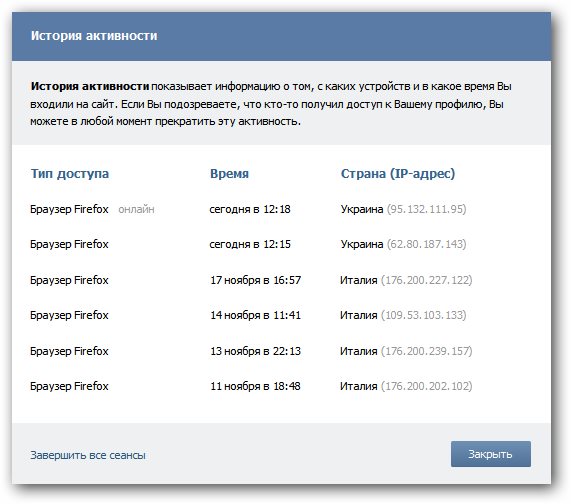Click Завершить все сеансы link
This screenshot has width=571, height=504.
click(88, 455)
